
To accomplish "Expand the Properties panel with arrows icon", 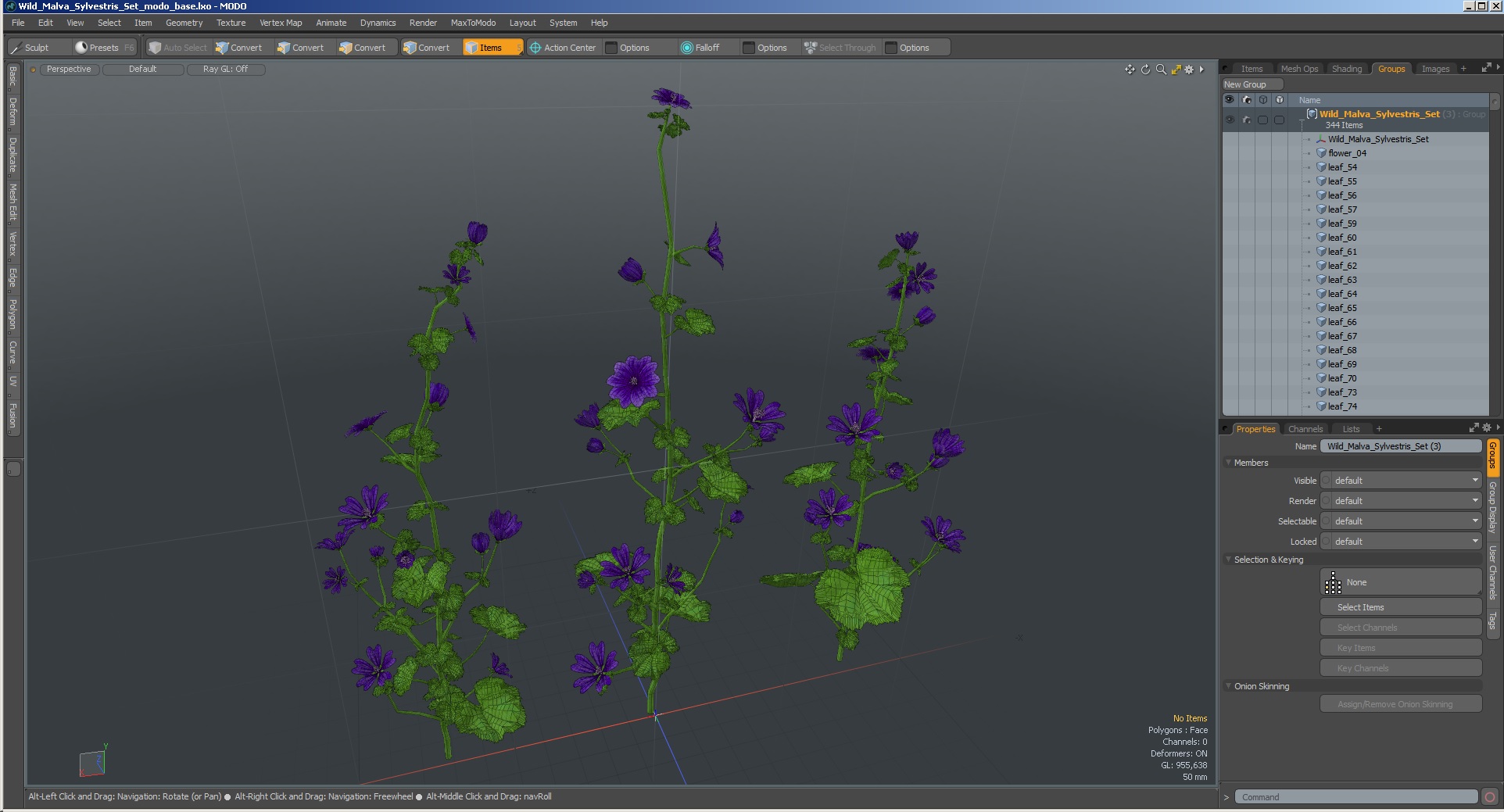I will [x=1474, y=427].
